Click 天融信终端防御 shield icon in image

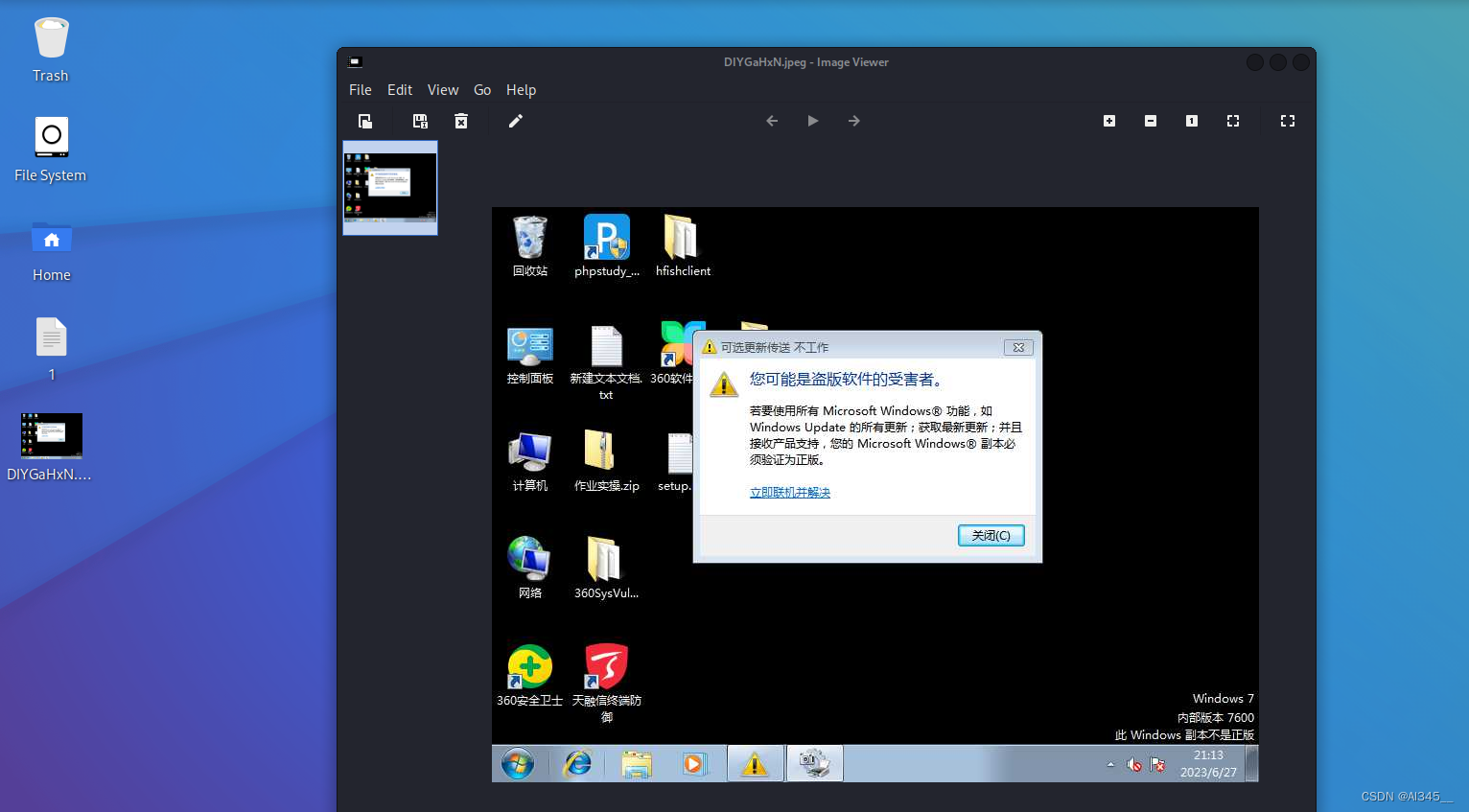coord(607,683)
